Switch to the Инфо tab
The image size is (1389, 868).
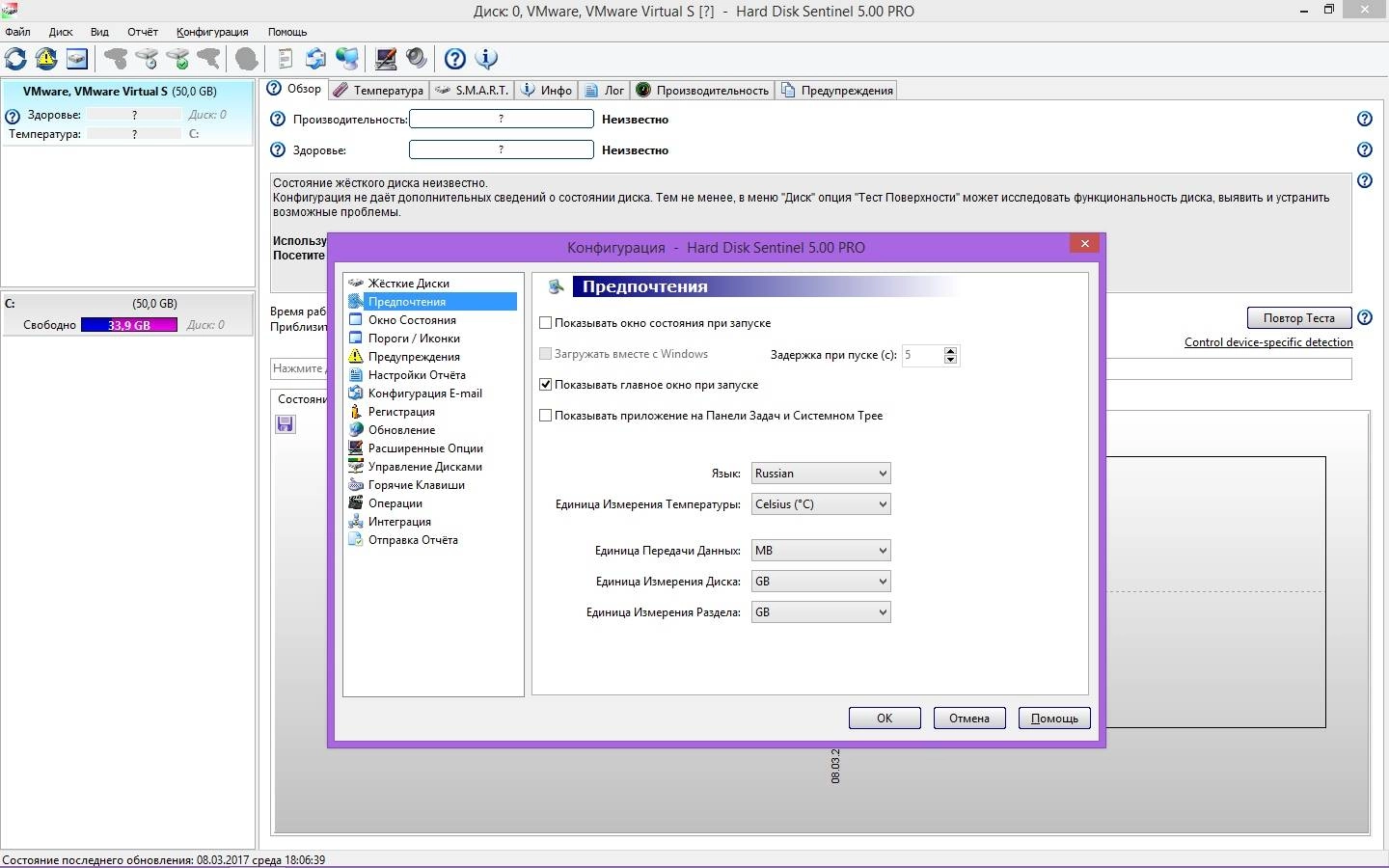click(547, 91)
